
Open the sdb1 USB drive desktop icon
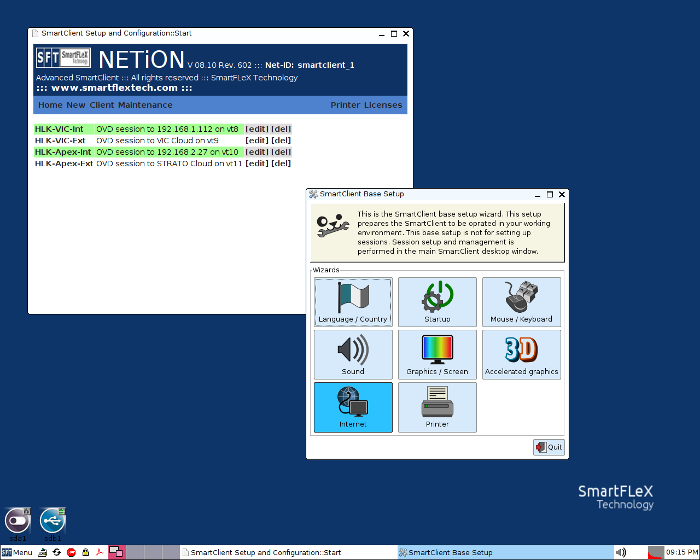click(53, 524)
